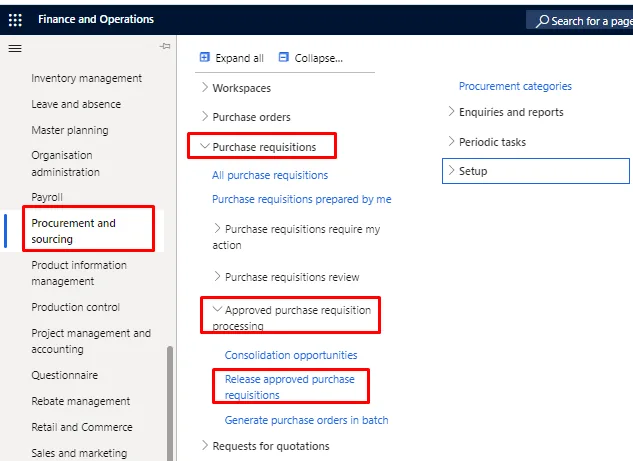Select Organisation administration module
The width and height of the screenshot is (633, 461).
pos(65,163)
